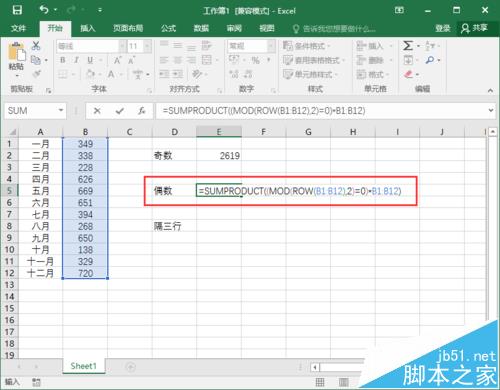
Task: Click the Sort and Filter icon
Action: click(x=430, y=46)
